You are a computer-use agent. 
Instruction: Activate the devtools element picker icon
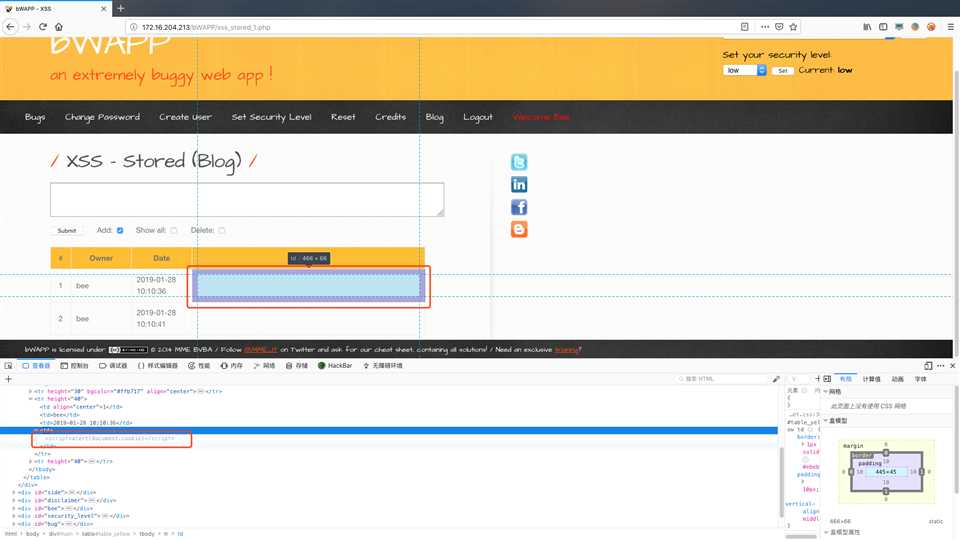[9, 366]
